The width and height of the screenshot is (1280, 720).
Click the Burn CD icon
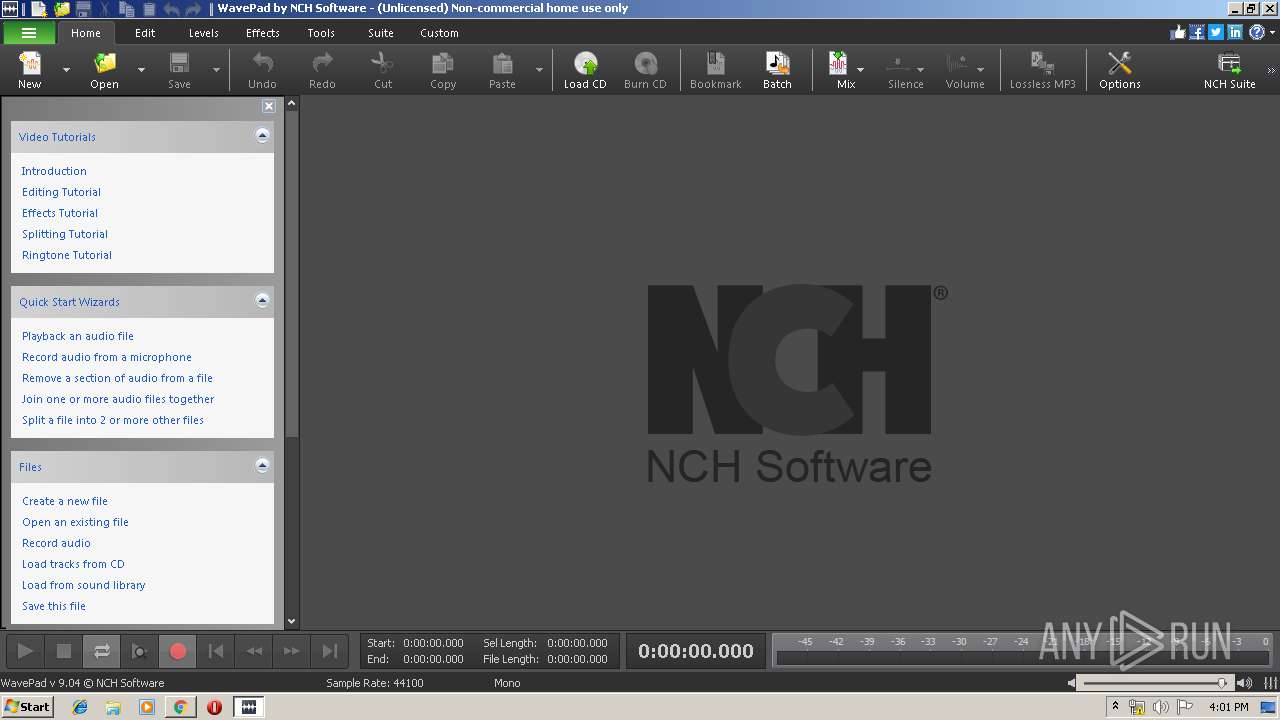pos(645,70)
